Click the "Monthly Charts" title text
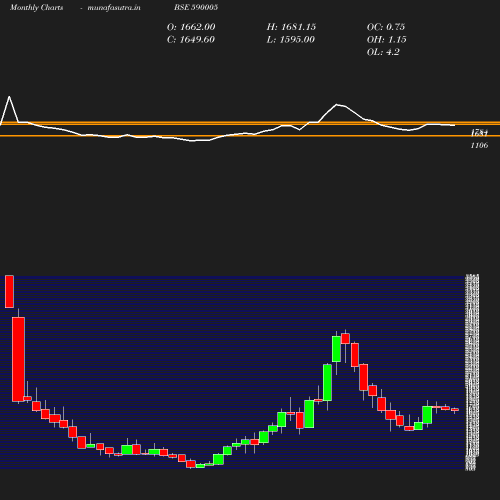This screenshot has height=500, width=500. [x=37, y=8]
